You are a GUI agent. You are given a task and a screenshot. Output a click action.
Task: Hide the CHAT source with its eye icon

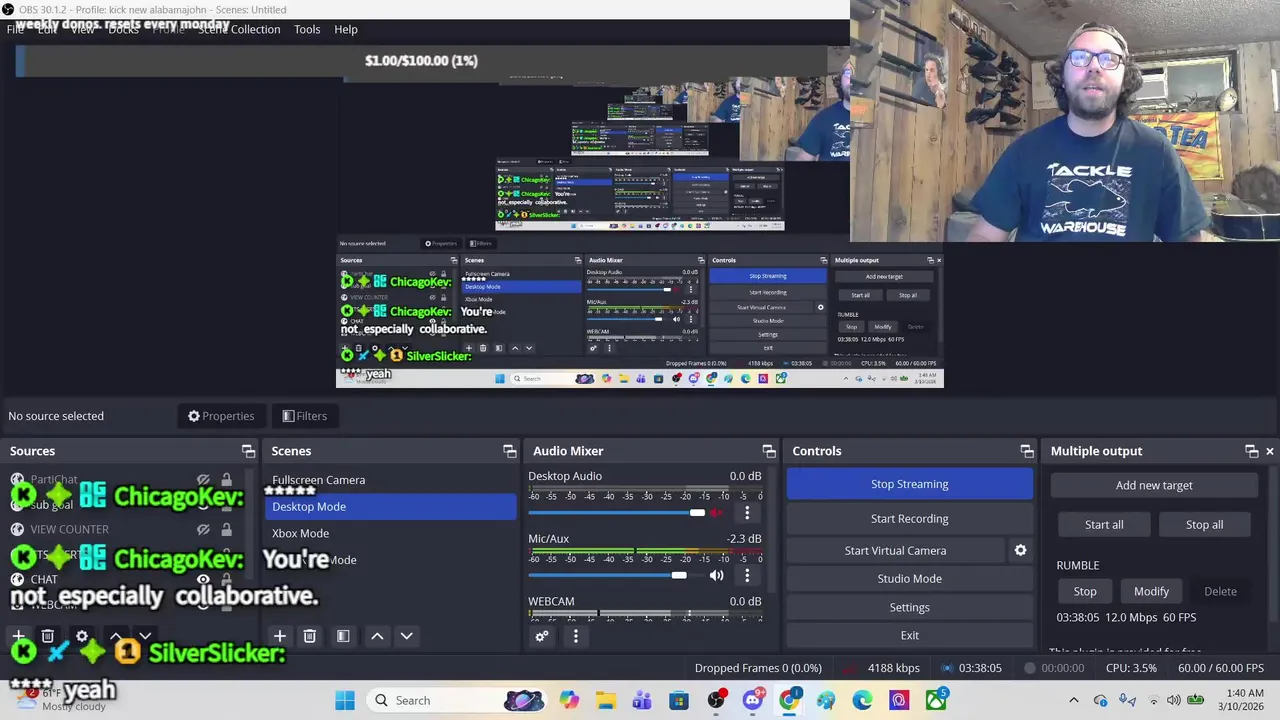[x=204, y=579]
